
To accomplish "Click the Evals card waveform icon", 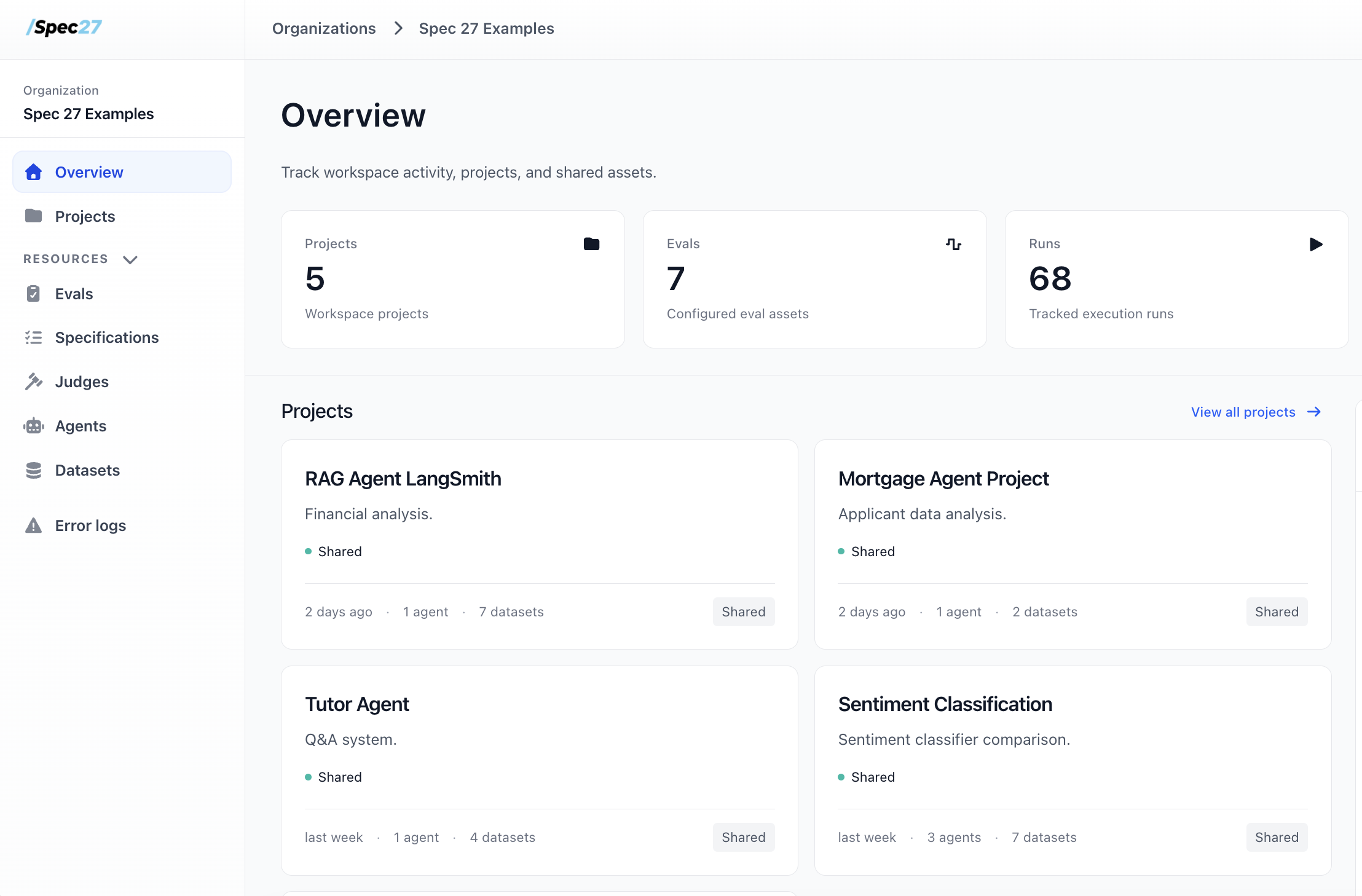I will tap(953, 244).
